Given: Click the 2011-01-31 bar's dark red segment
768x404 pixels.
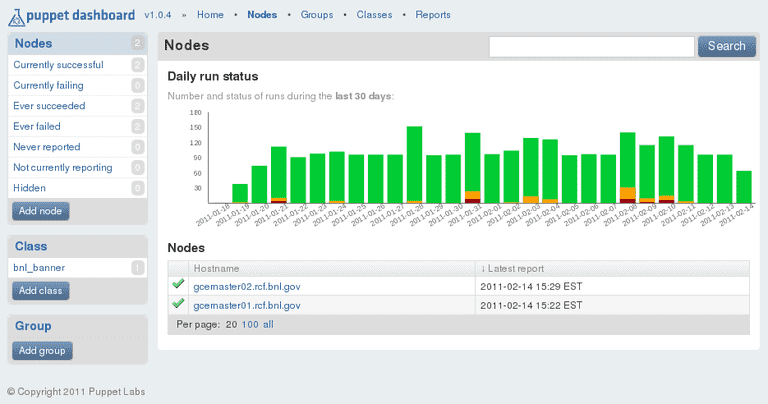Looking at the screenshot, I should coord(473,201).
